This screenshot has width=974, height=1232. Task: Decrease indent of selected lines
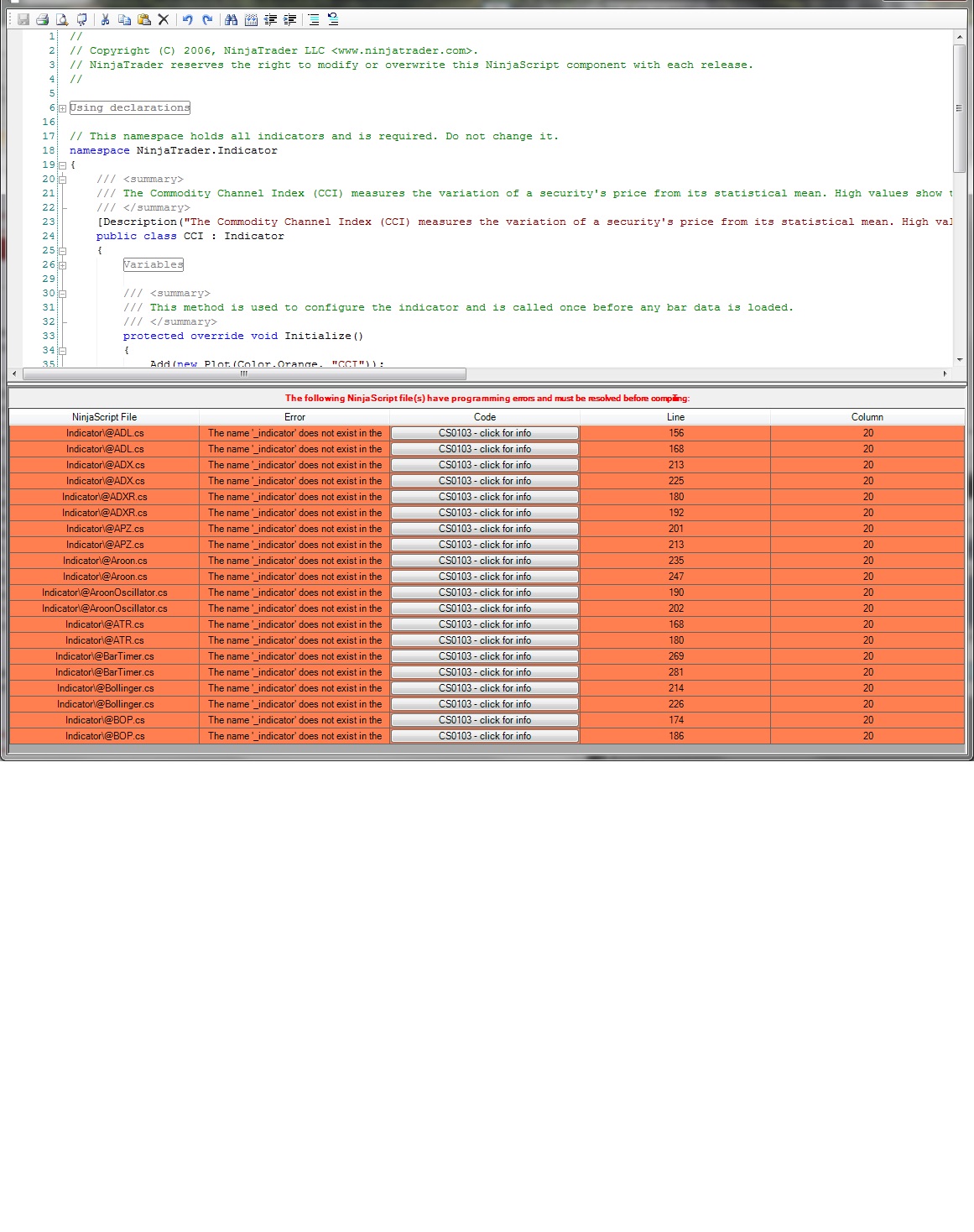(270, 19)
